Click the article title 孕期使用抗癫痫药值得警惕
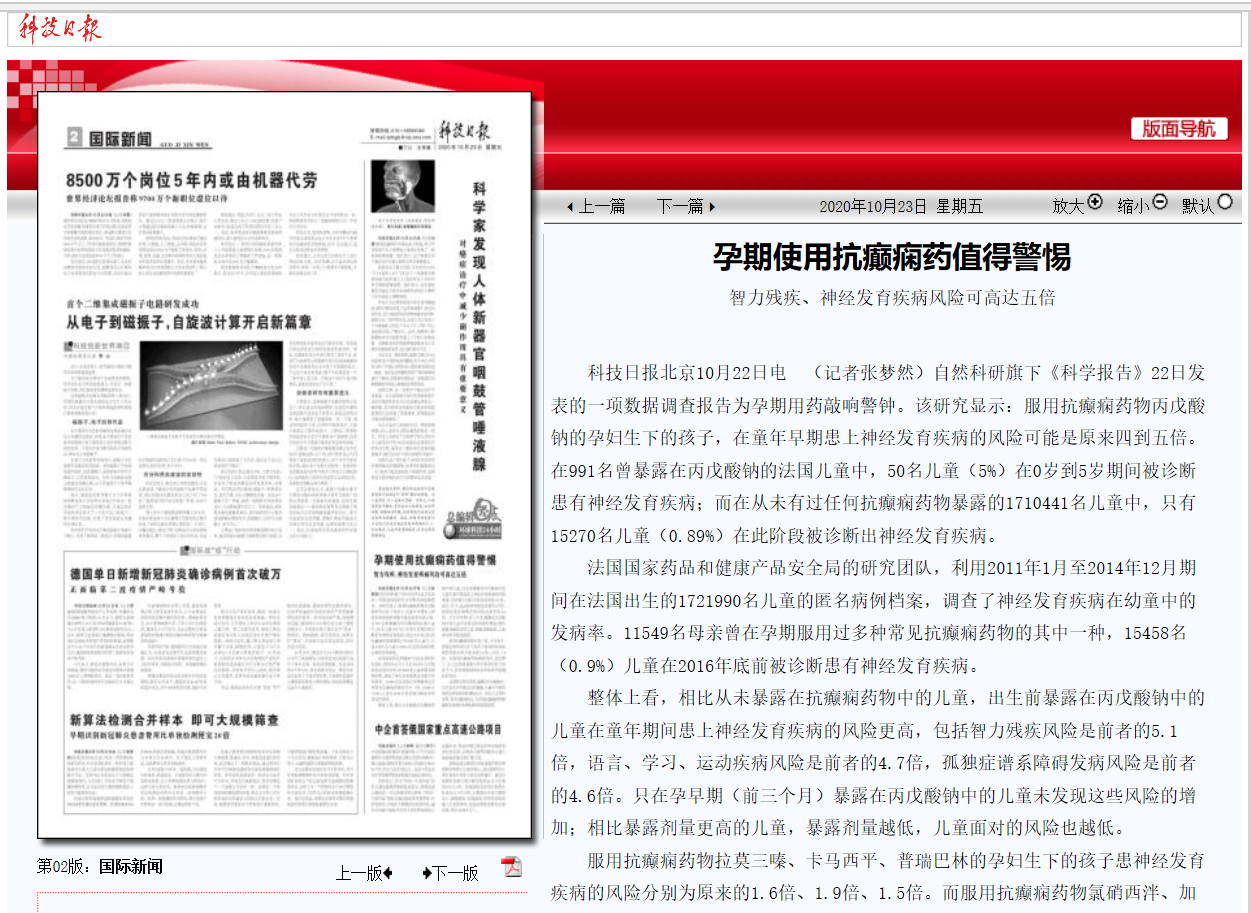The image size is (1251, 913). tap(891, 257)
